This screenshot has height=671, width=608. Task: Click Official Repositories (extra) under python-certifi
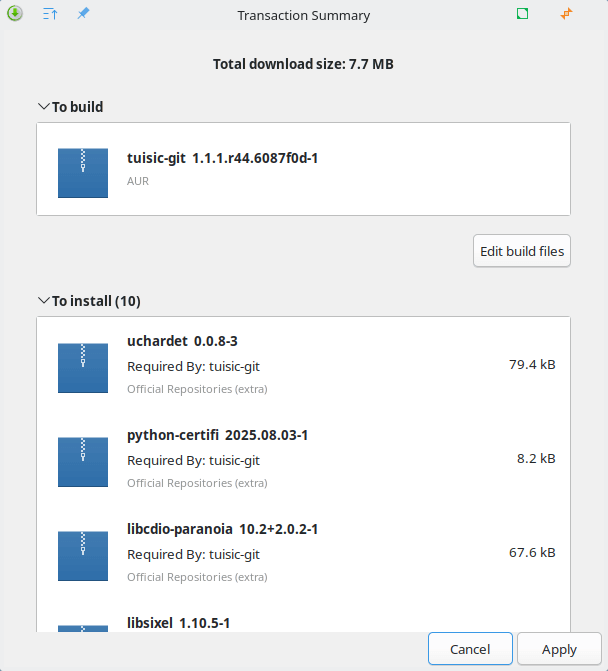tap(197, 484)
